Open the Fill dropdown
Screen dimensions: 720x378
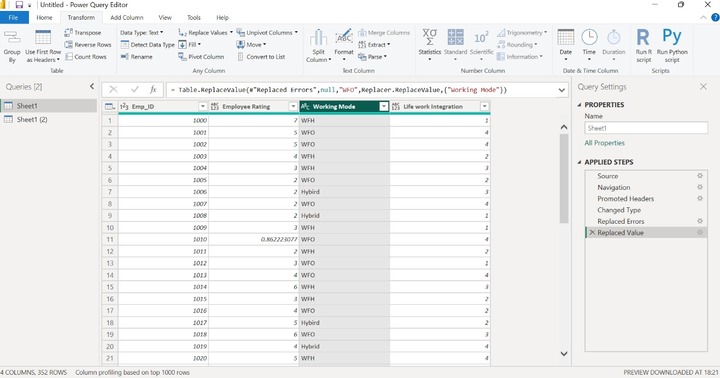[189, 45]
